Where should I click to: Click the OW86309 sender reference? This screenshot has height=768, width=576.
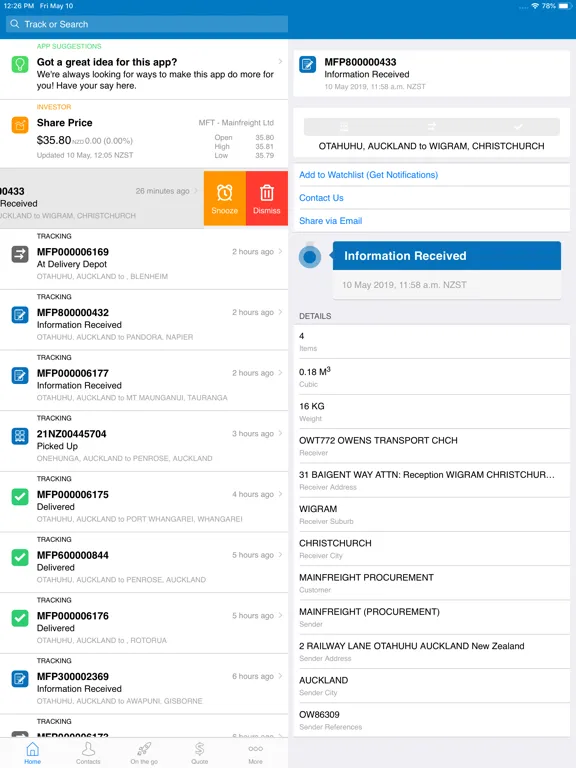(x=432, y=720)
